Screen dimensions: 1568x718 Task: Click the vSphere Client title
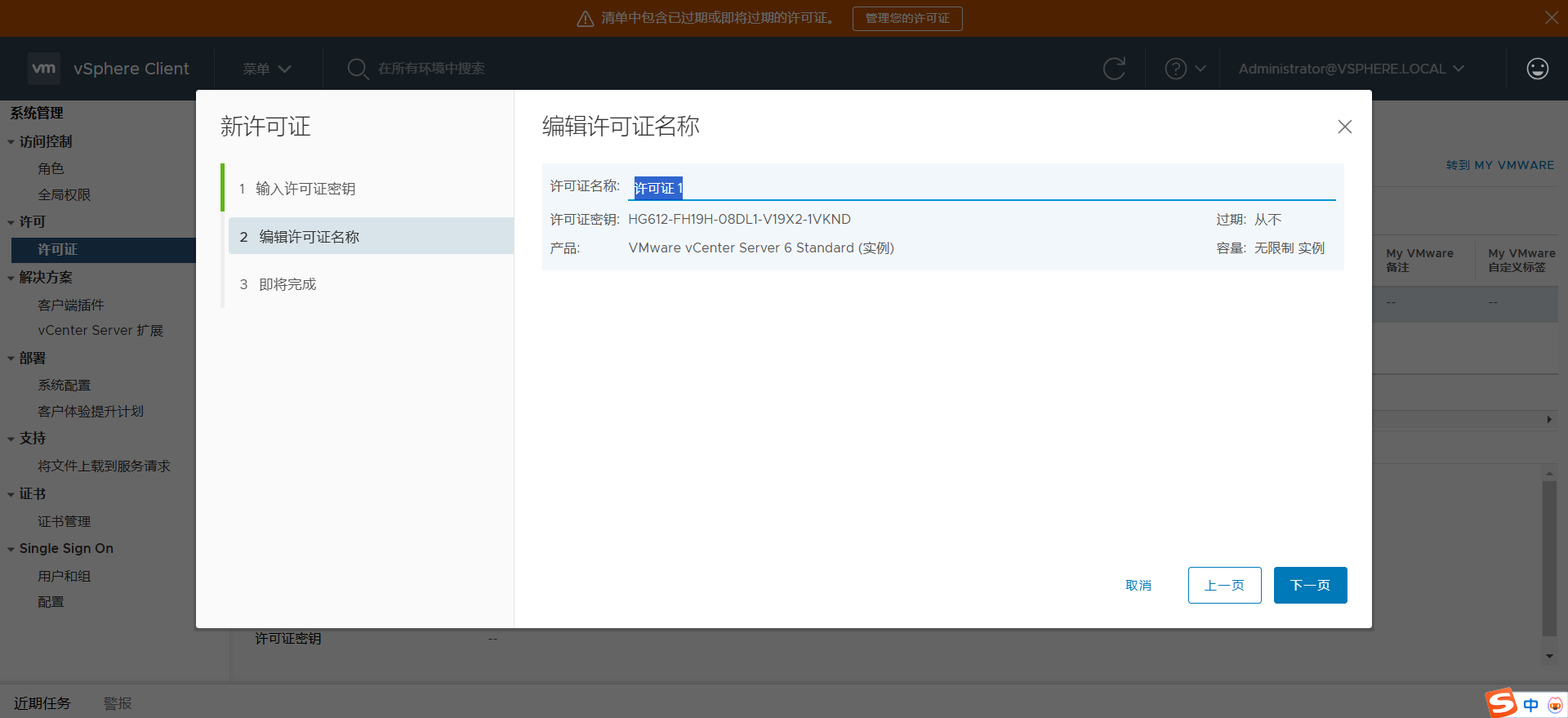pos(131,69)
